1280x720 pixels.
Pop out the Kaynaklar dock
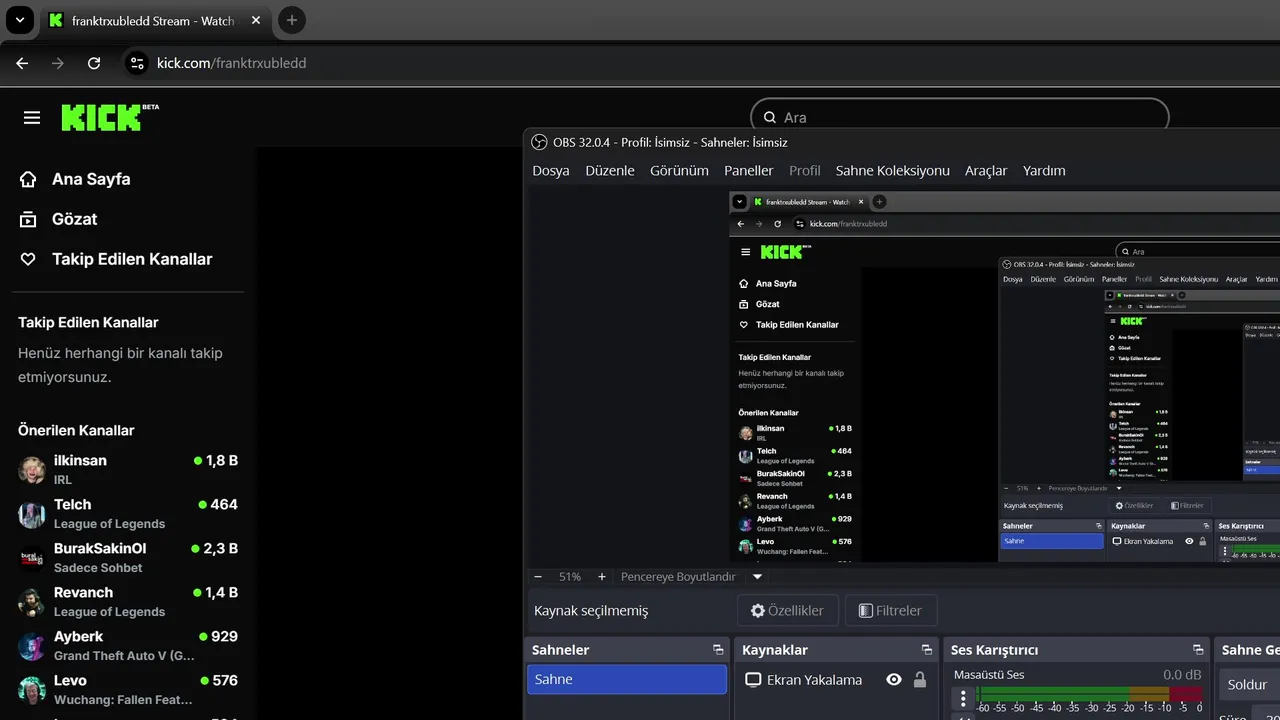tap(926, 650)
